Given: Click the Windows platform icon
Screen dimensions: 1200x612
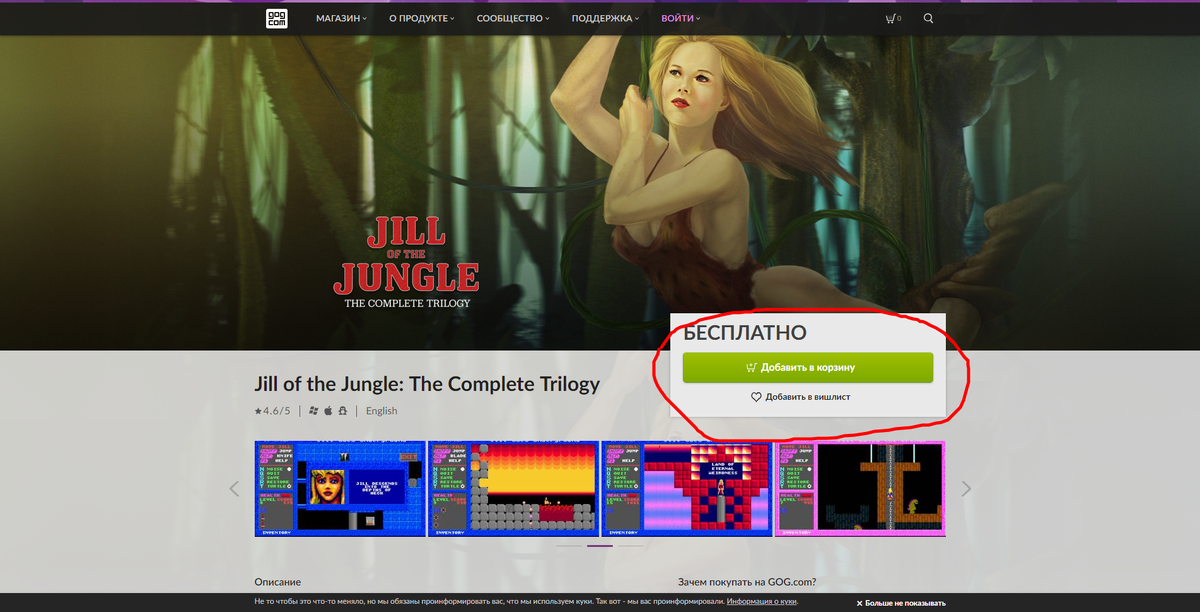Looking at the screenshot, I should pos(314,411).
